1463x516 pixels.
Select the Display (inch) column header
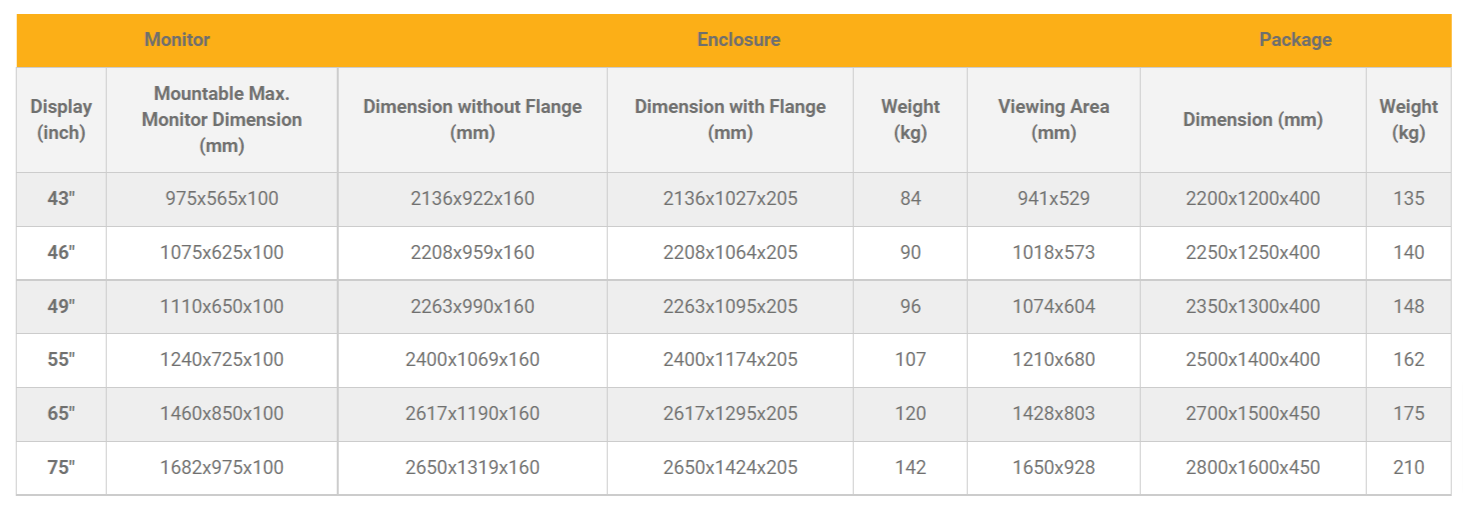[61, 119]
